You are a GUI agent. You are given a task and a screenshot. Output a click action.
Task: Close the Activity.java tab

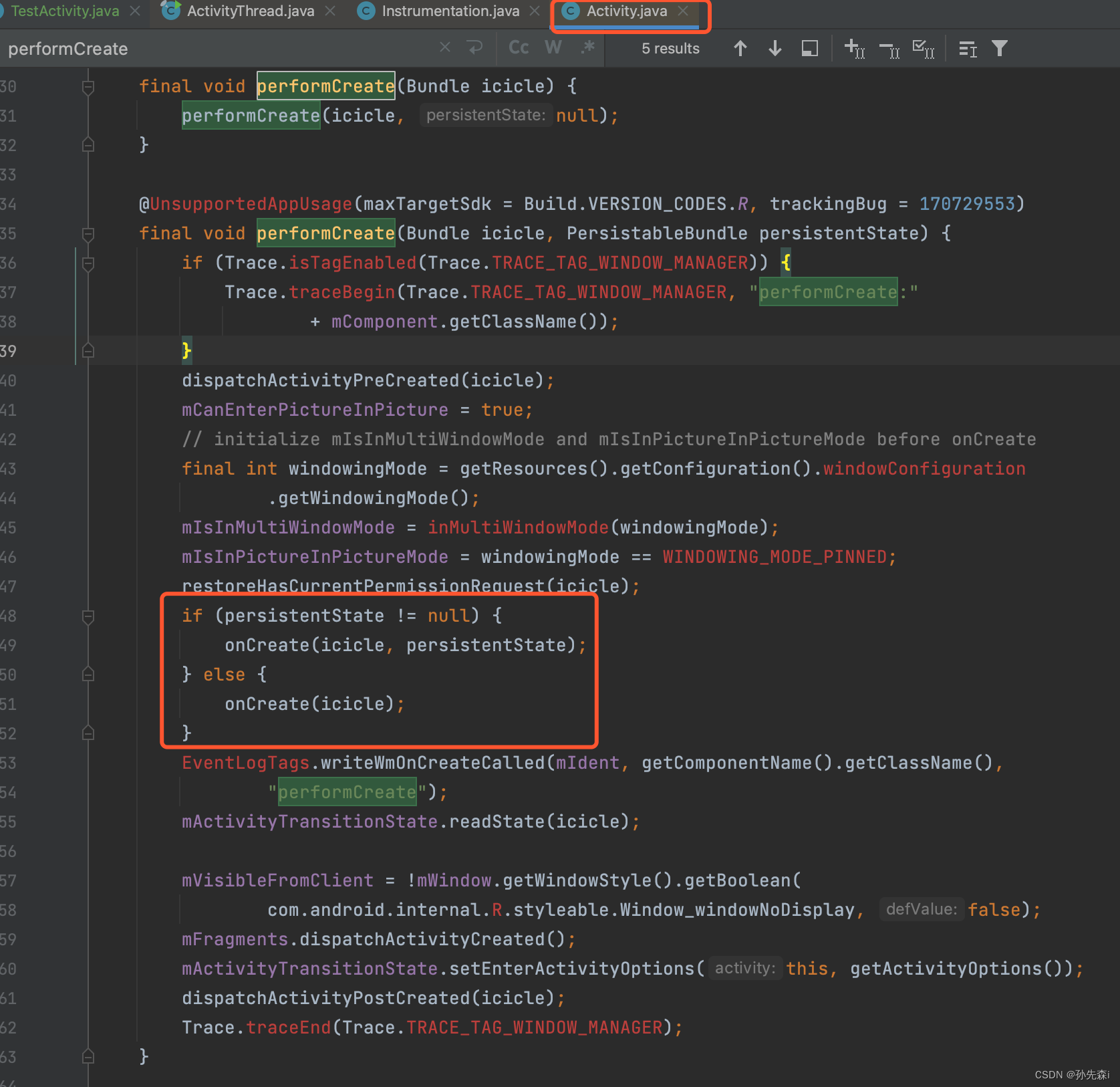[x=682, y=11]
